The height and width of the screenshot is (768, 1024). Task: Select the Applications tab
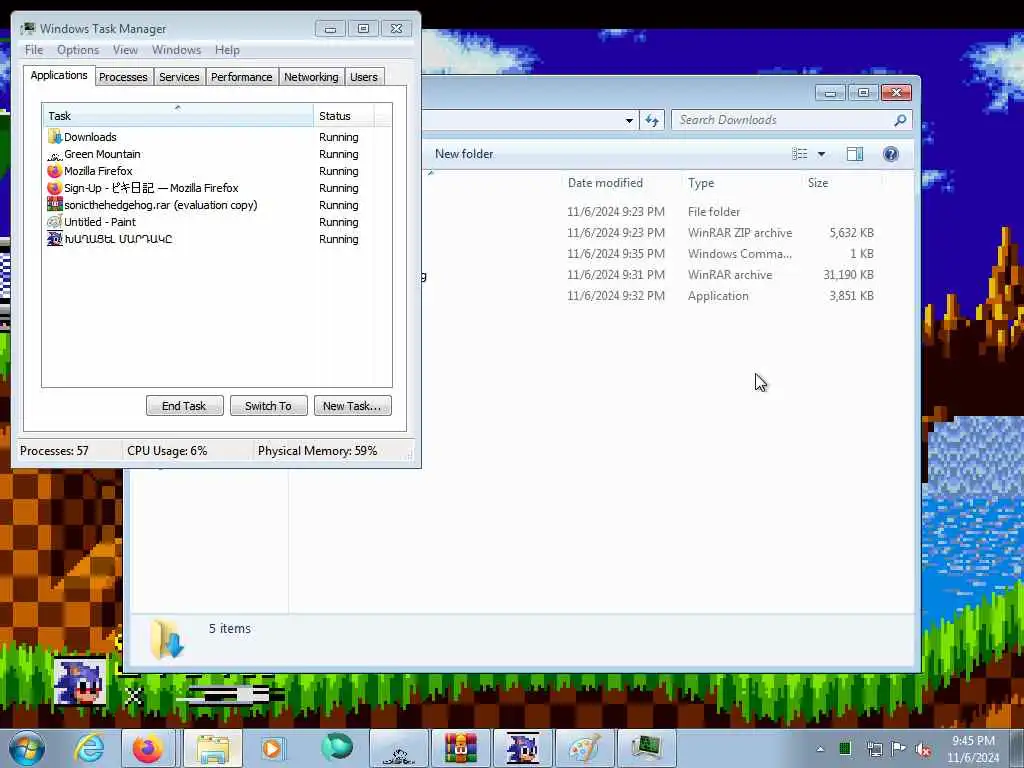pos(59,75)
